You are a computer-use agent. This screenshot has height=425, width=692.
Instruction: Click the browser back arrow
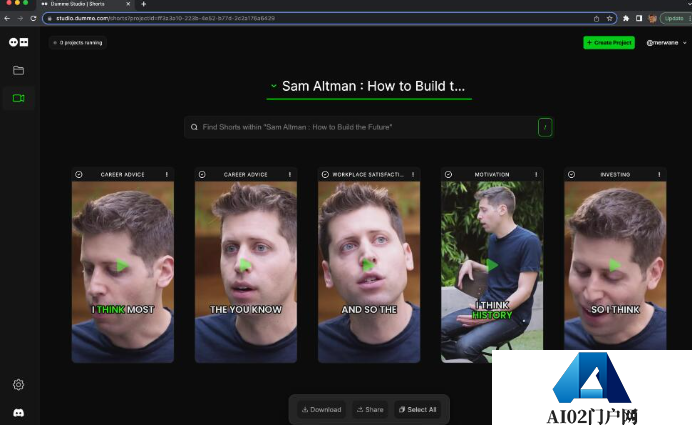(x=7, y=18)
